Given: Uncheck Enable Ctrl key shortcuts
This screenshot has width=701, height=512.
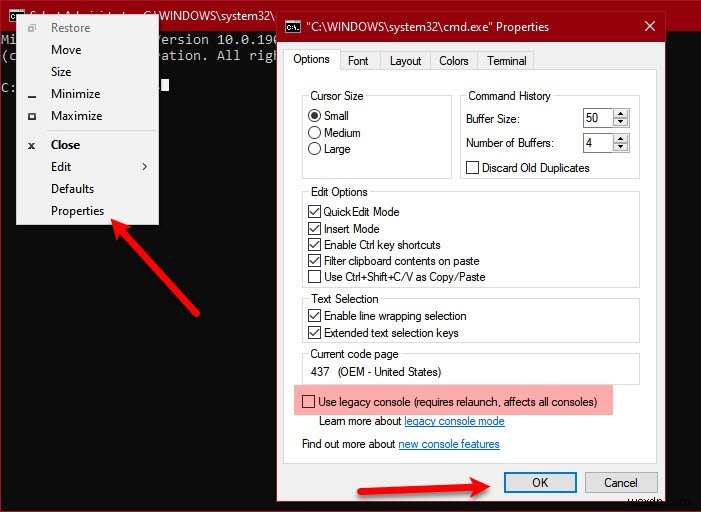Looking at the screenshot, I should pos(314,245).
